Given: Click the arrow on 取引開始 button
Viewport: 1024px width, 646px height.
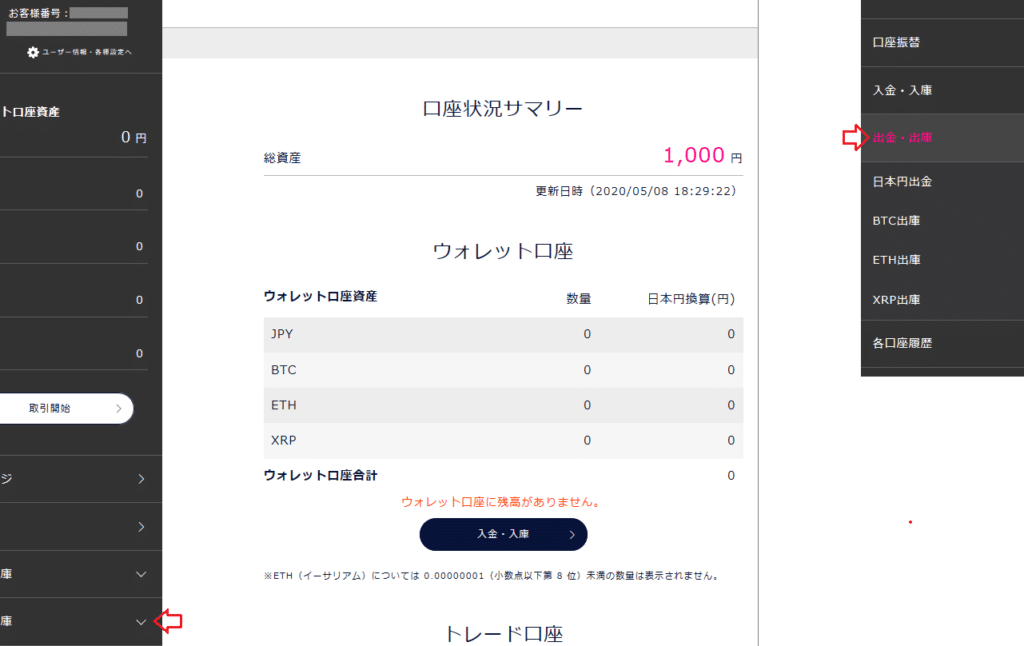Looking at the screenshot, I should click(118, 408).
